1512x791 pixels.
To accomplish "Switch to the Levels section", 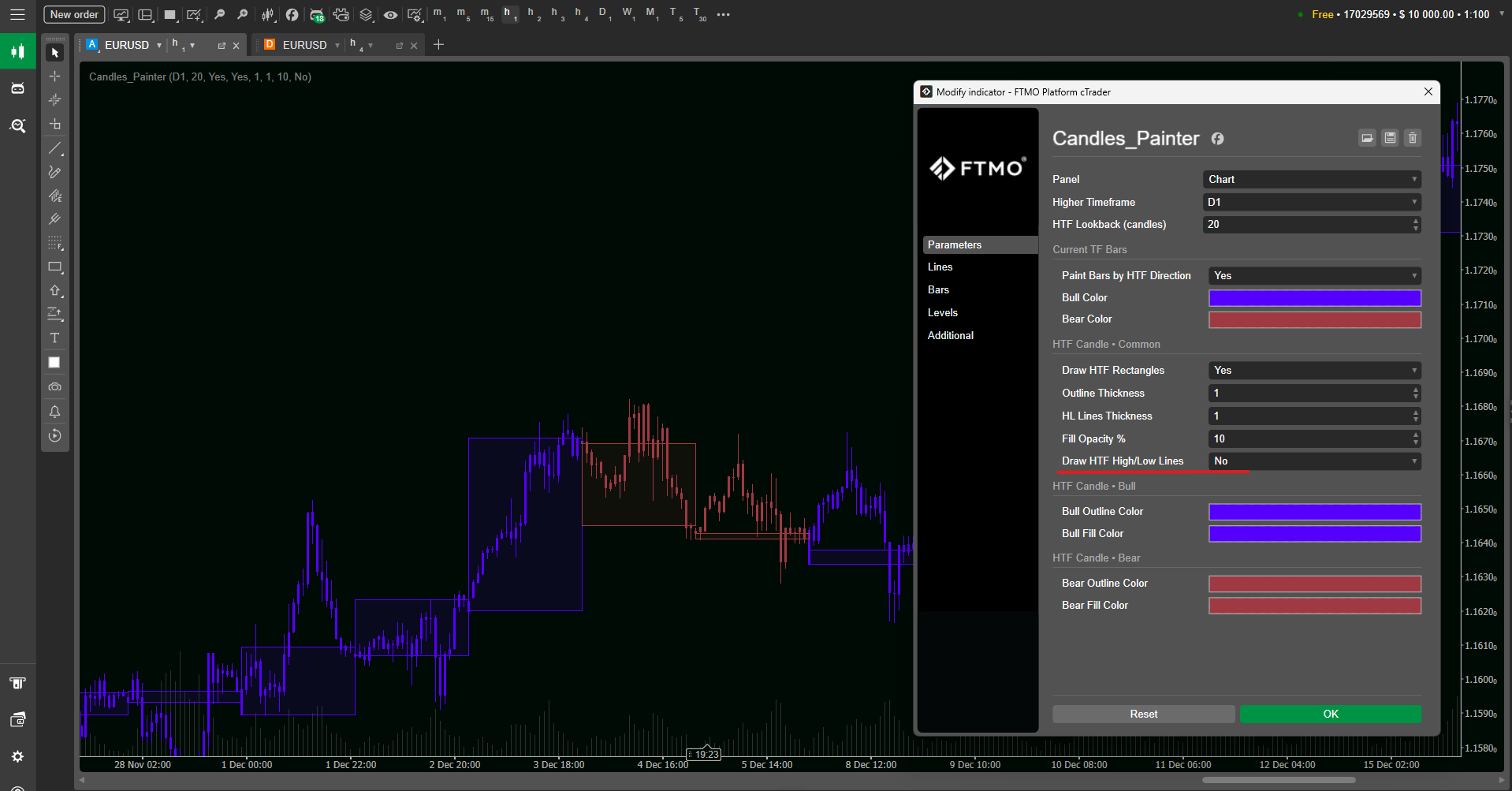I will click(943, 313).
